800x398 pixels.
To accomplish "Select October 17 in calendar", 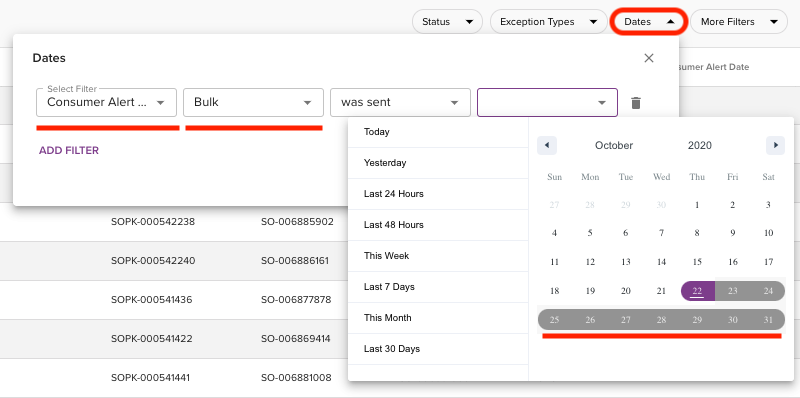I will [x=768, y=262].
